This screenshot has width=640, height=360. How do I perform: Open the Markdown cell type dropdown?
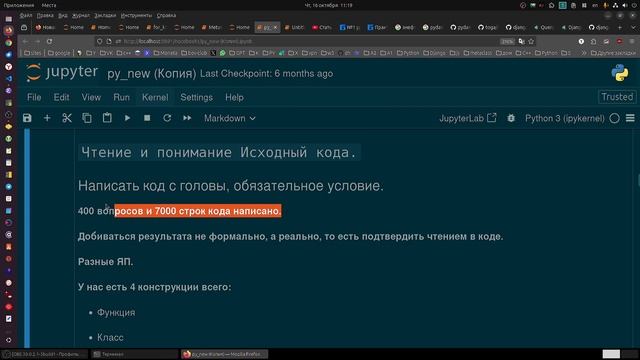(230, 118)
